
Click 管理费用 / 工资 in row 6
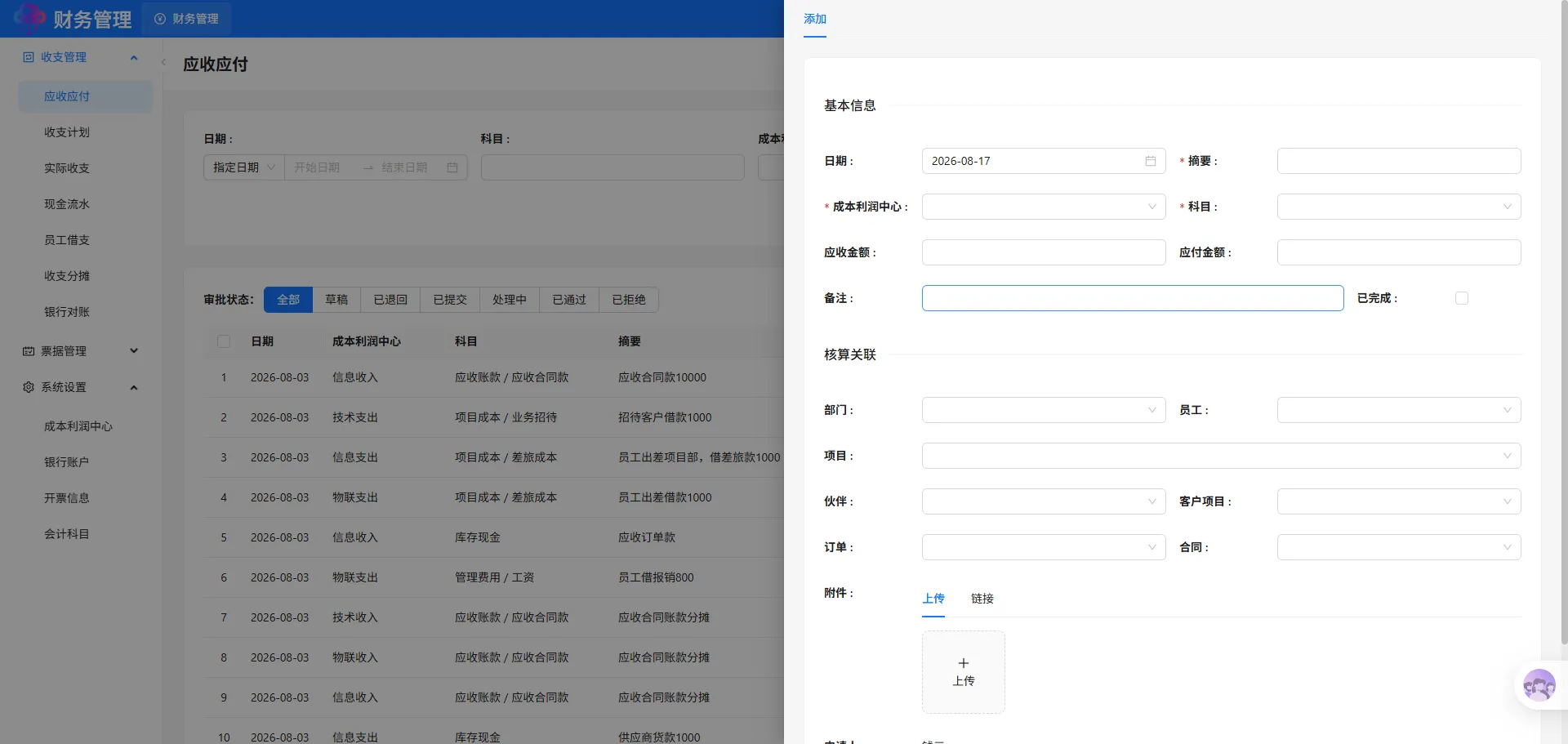click(x=494, y=577)
